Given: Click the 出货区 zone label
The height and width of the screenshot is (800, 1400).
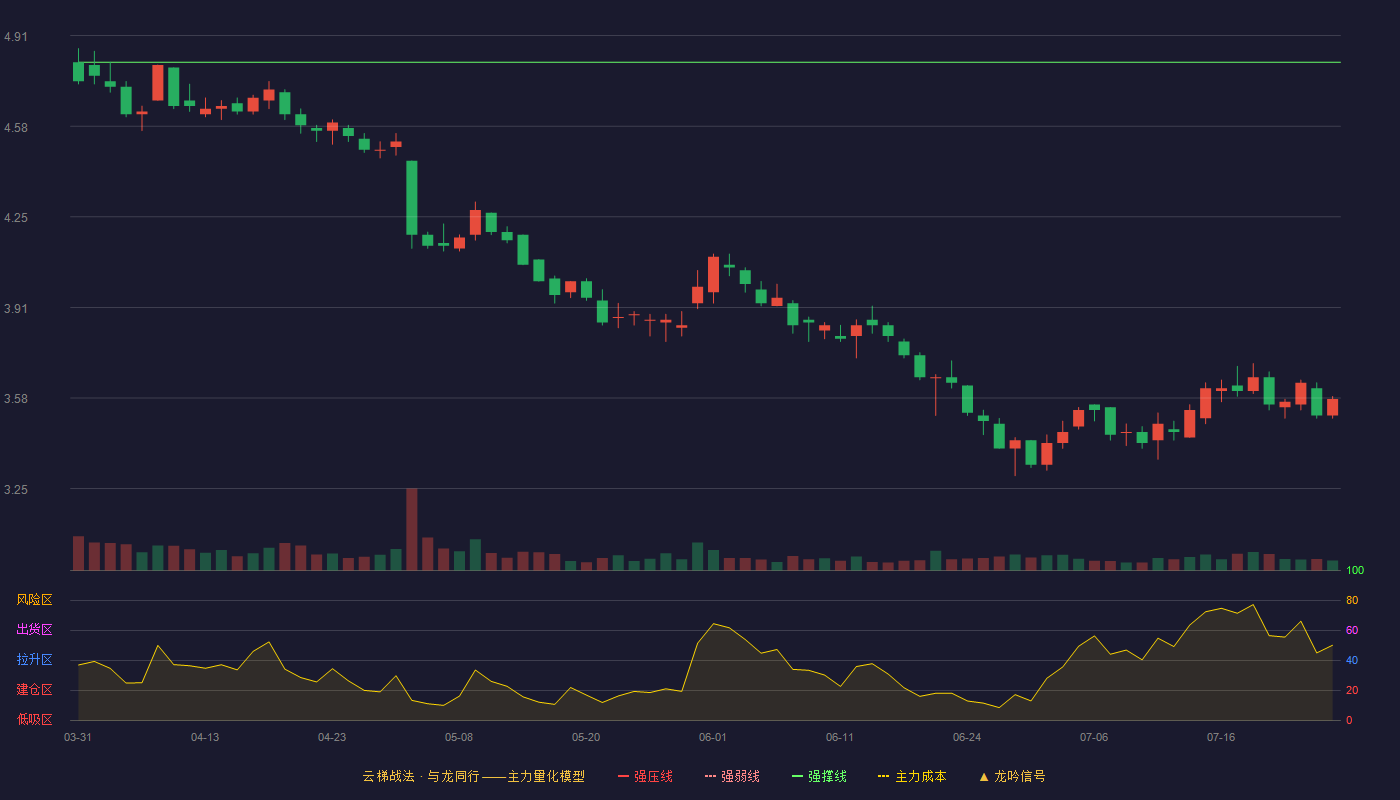Looking at the screenshot, I should [34, 630].
